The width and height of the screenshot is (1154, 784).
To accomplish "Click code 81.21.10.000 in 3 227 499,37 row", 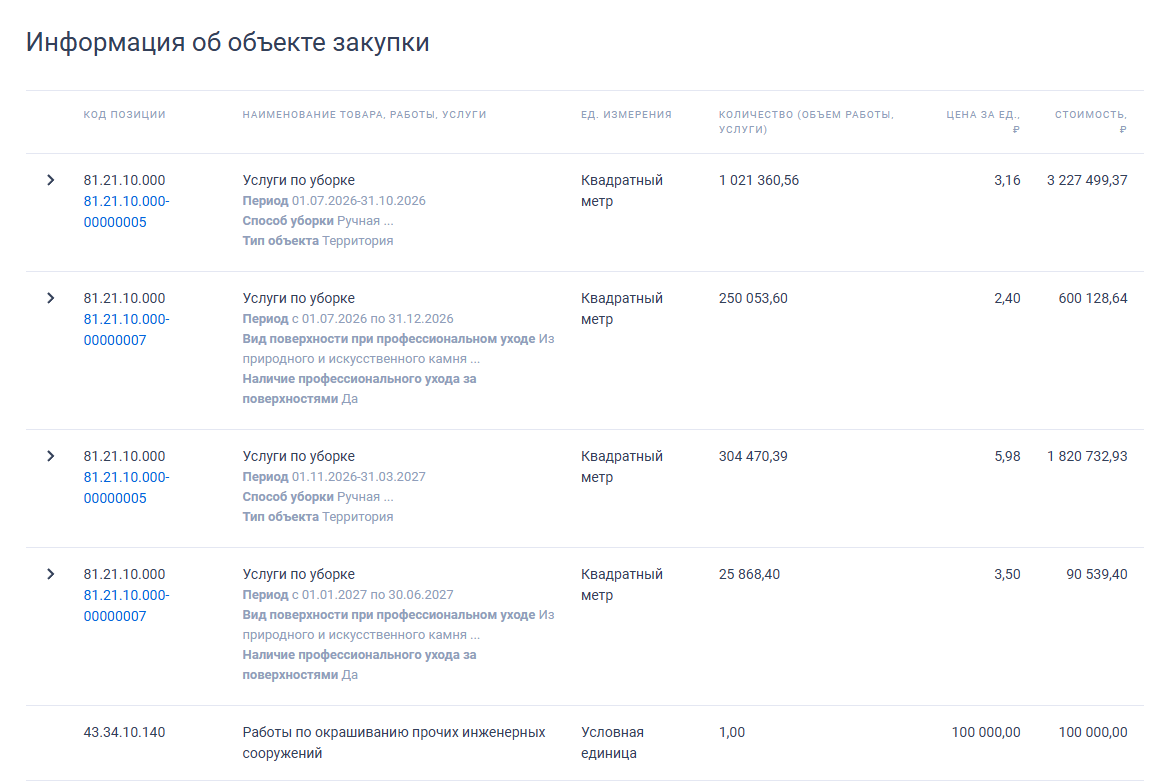I will pyautogui.click(x=124, y=180).
